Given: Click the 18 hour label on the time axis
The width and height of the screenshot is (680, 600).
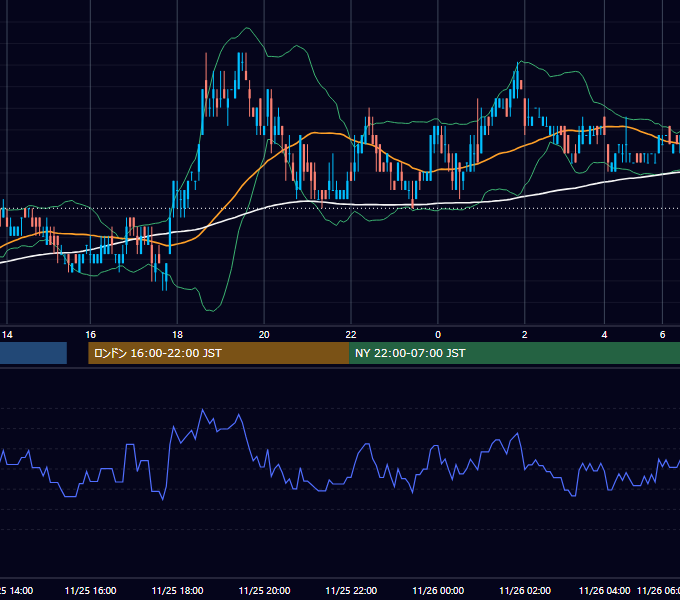Looking at the screenshot, I should [x=177, y=335].
